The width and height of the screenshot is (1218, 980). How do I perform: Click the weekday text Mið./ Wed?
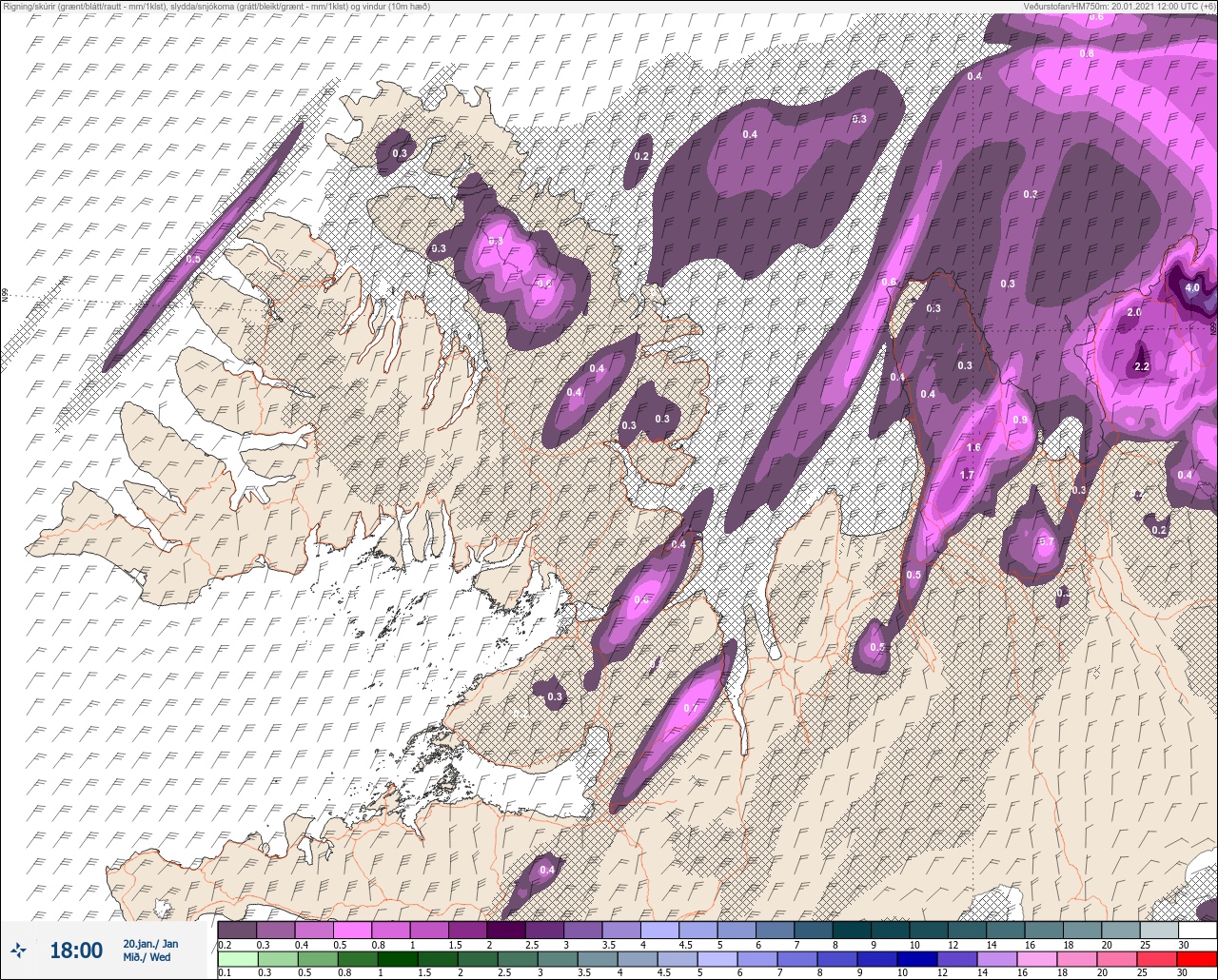click(147, 957)
